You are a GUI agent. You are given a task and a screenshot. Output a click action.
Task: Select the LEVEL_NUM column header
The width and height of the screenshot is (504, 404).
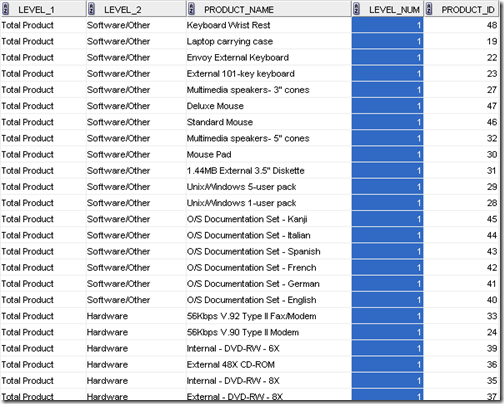click(388, 9)
